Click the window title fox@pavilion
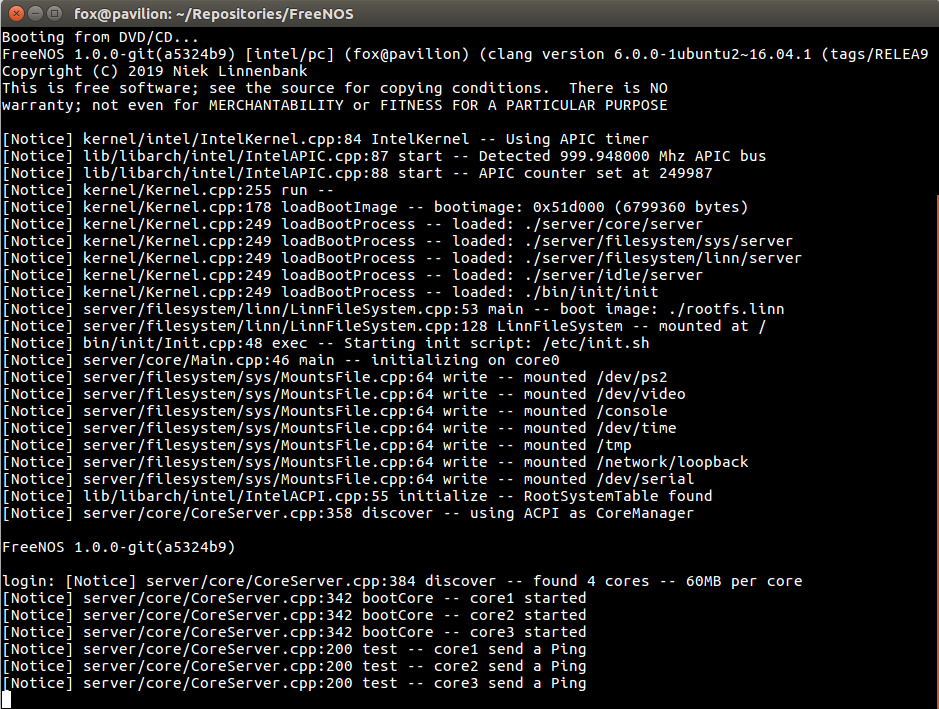Image resolution: width=939 pixels, height=709 pixels. [213, 14]
